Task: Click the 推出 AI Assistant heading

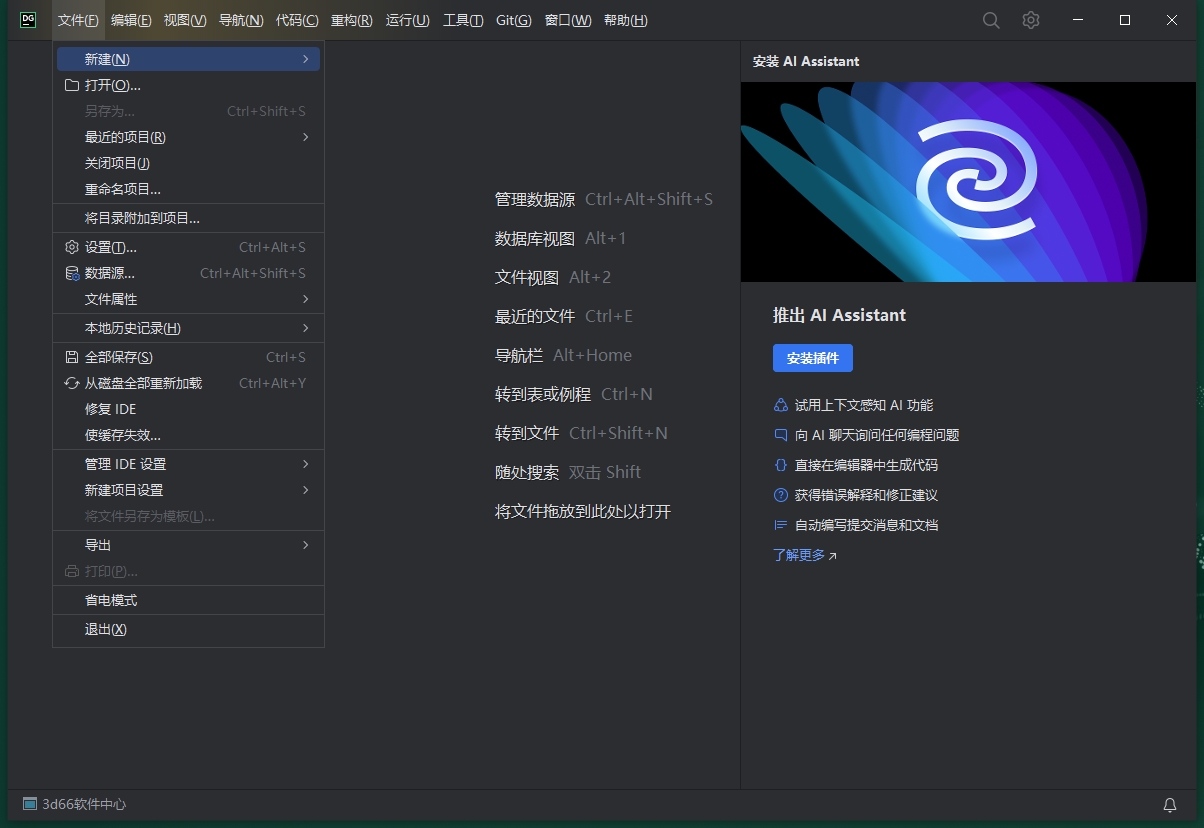Action: 840,315
